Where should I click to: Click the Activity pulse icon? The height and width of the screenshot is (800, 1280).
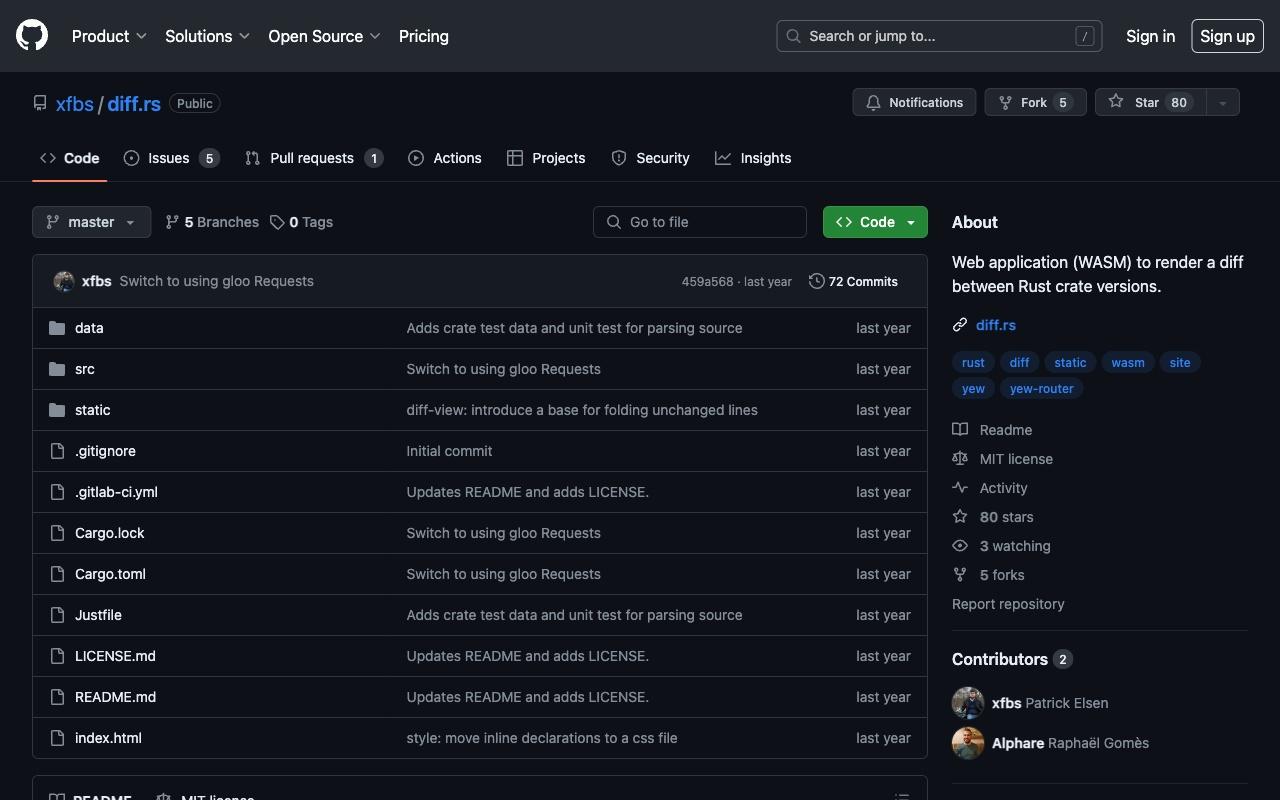tap(960, 488)
